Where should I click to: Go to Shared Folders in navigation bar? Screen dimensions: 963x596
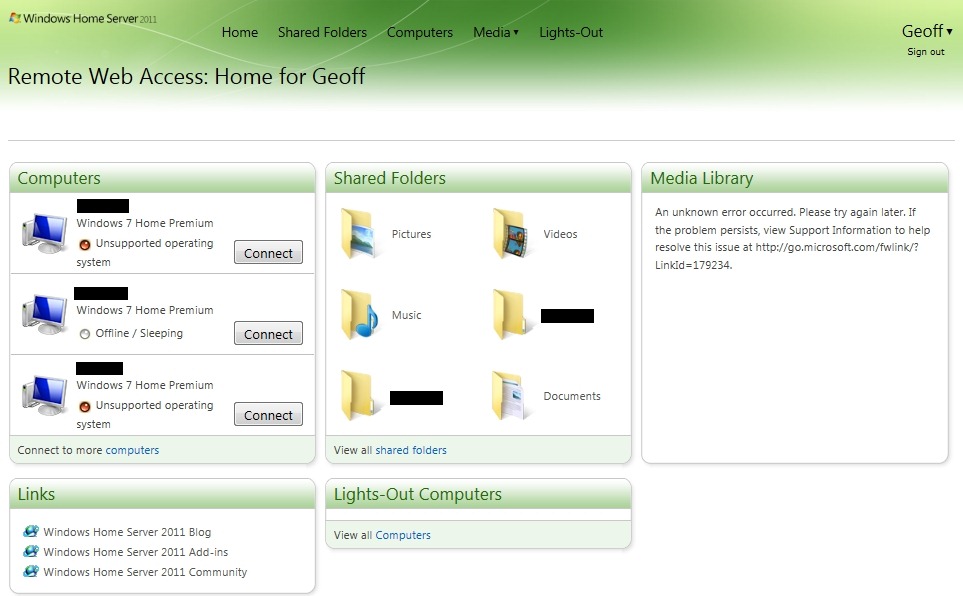pyautogui.click(x=322, y=32)
